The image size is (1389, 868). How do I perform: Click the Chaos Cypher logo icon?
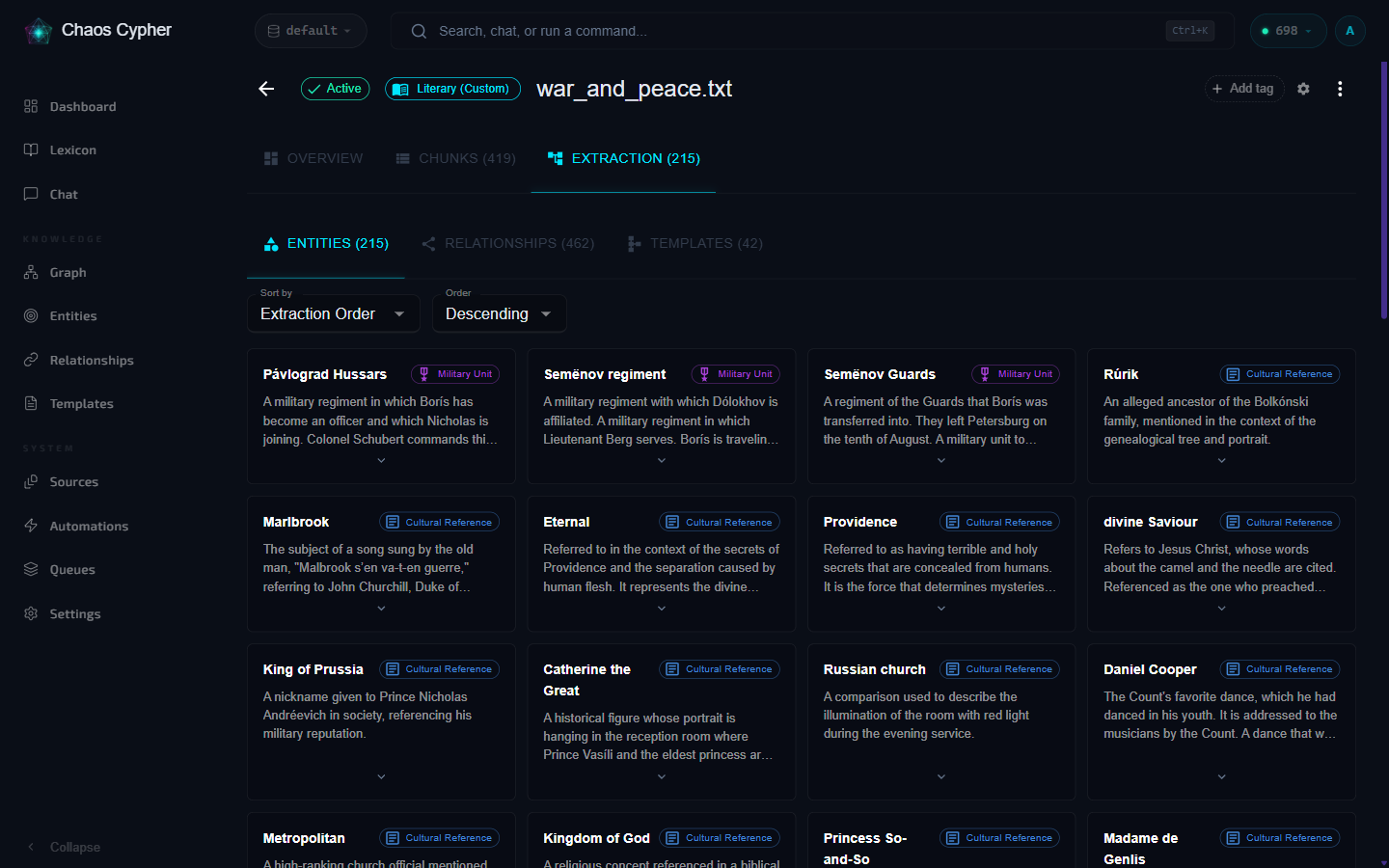point(39,31)
